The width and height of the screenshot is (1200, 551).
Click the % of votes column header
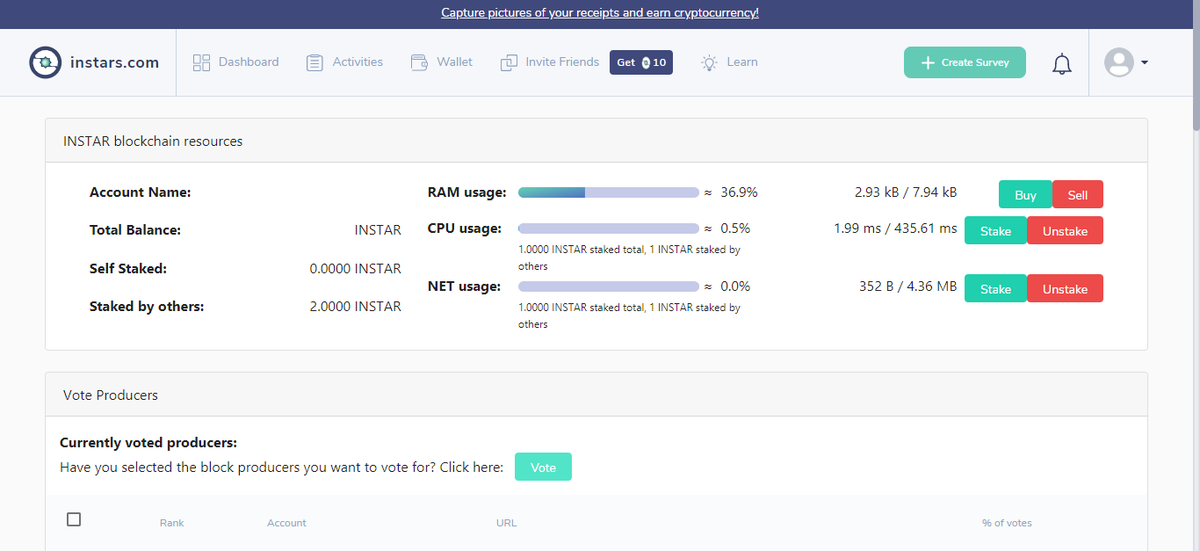point(1007,523)
